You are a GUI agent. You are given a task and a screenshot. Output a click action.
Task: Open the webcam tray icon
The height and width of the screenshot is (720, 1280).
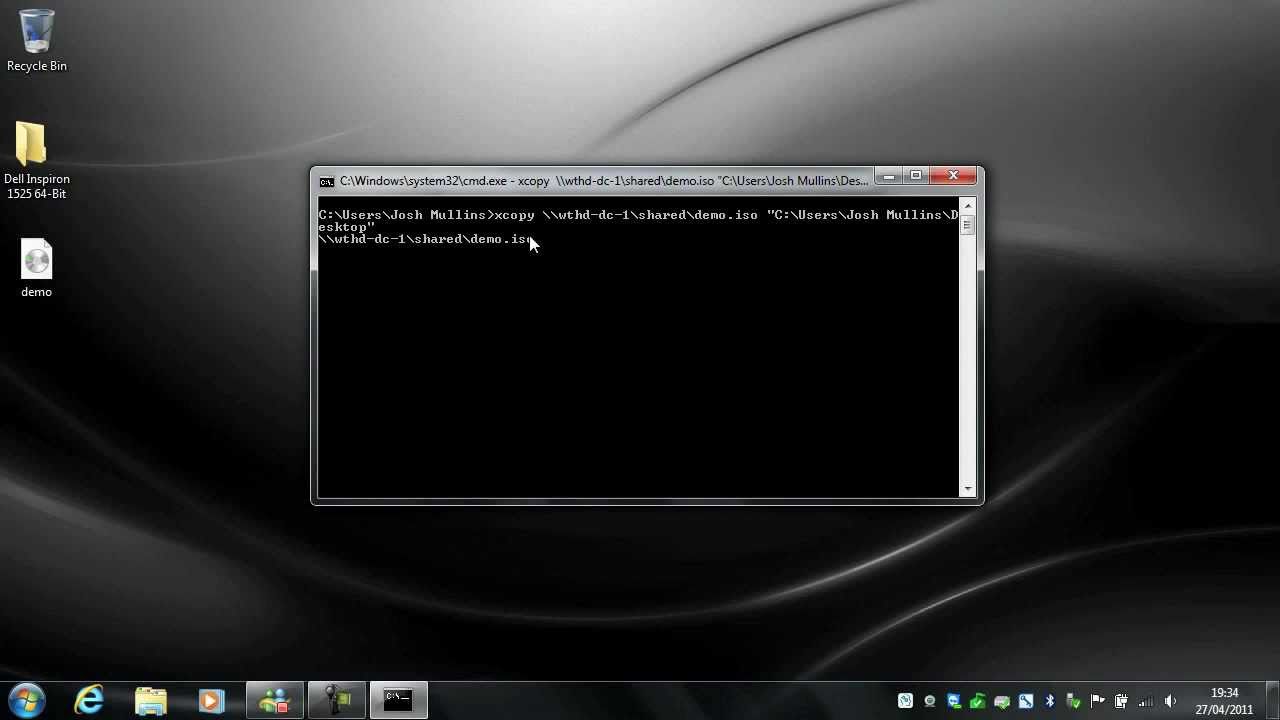tap(930, 701)
